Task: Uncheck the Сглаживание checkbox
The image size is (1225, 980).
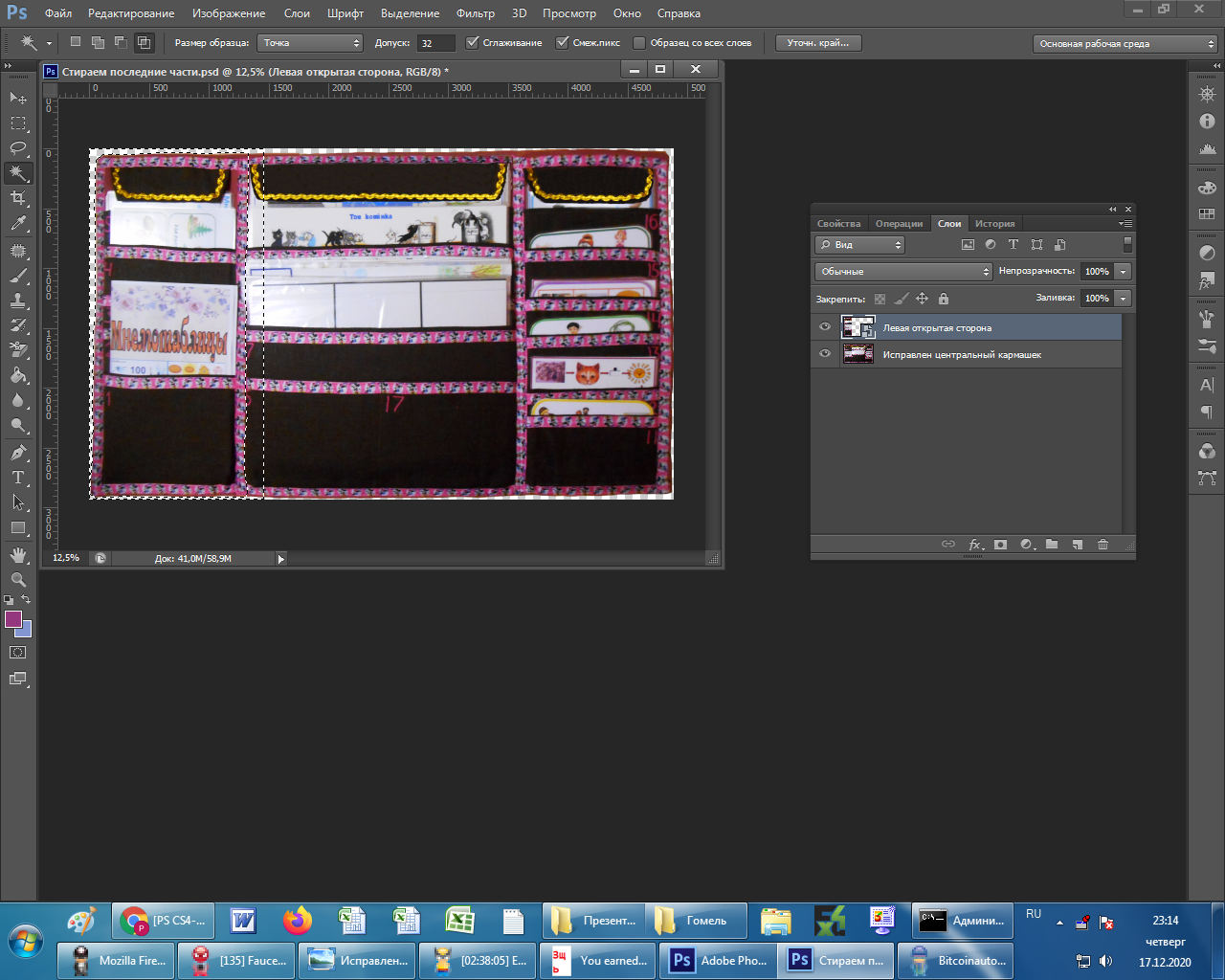Action: [x=472, y=43]
